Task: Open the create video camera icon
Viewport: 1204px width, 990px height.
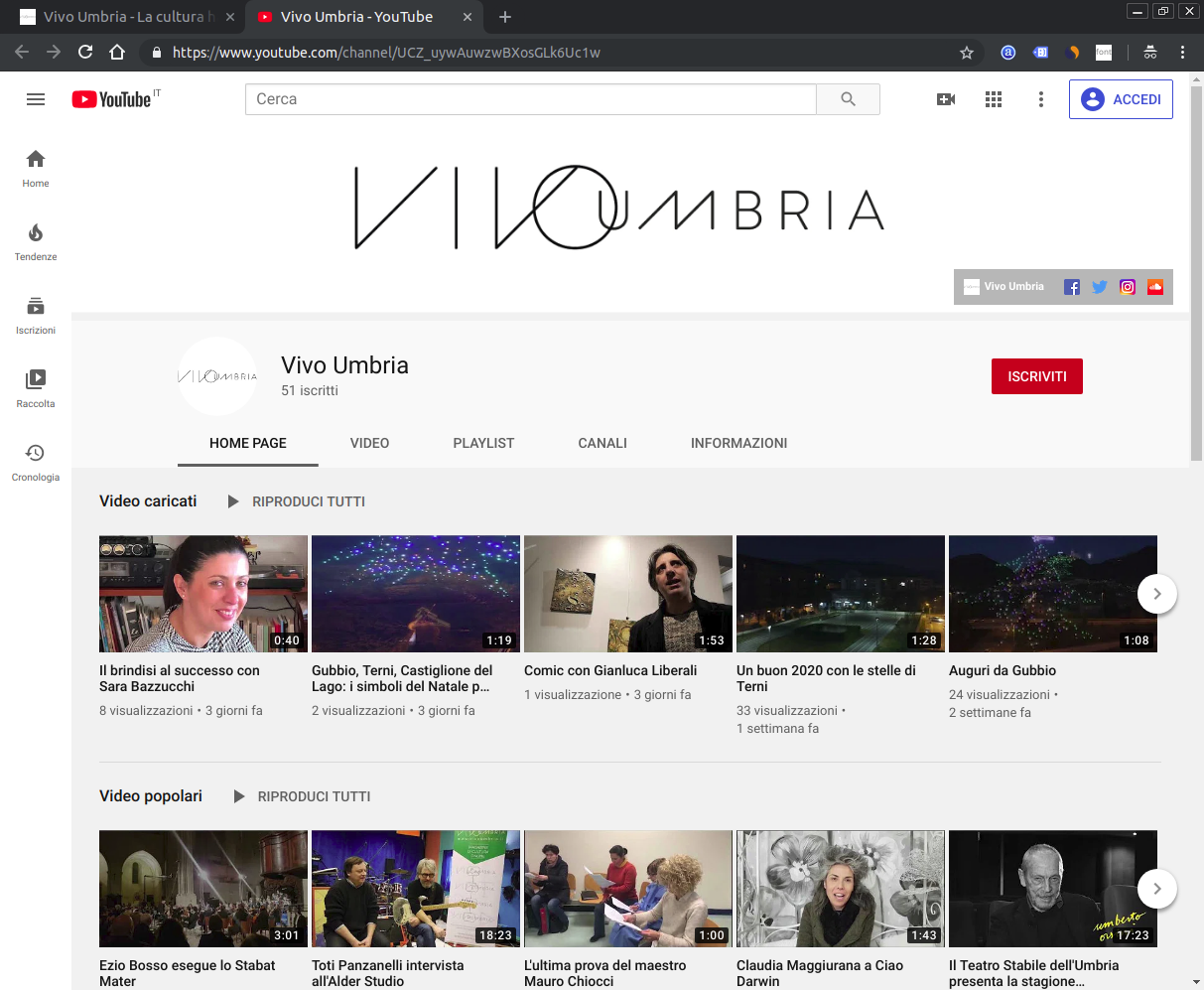Action: pyautogui.click(x=946, y=99)
